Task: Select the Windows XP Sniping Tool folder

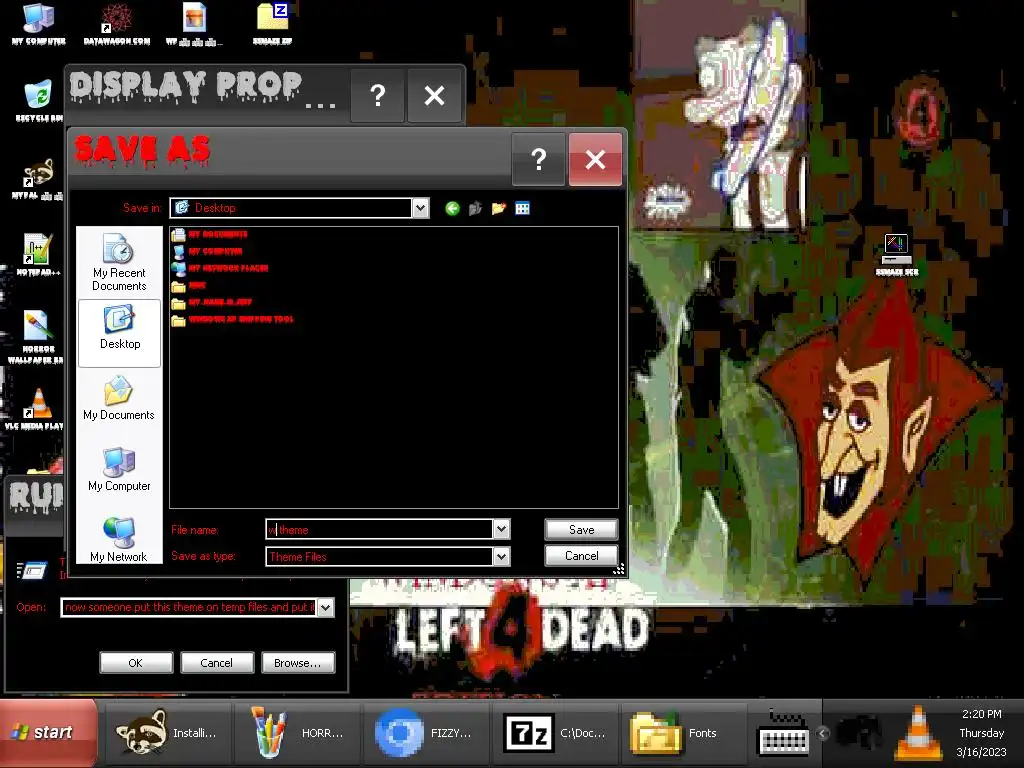Action: [x=232, y=319]
